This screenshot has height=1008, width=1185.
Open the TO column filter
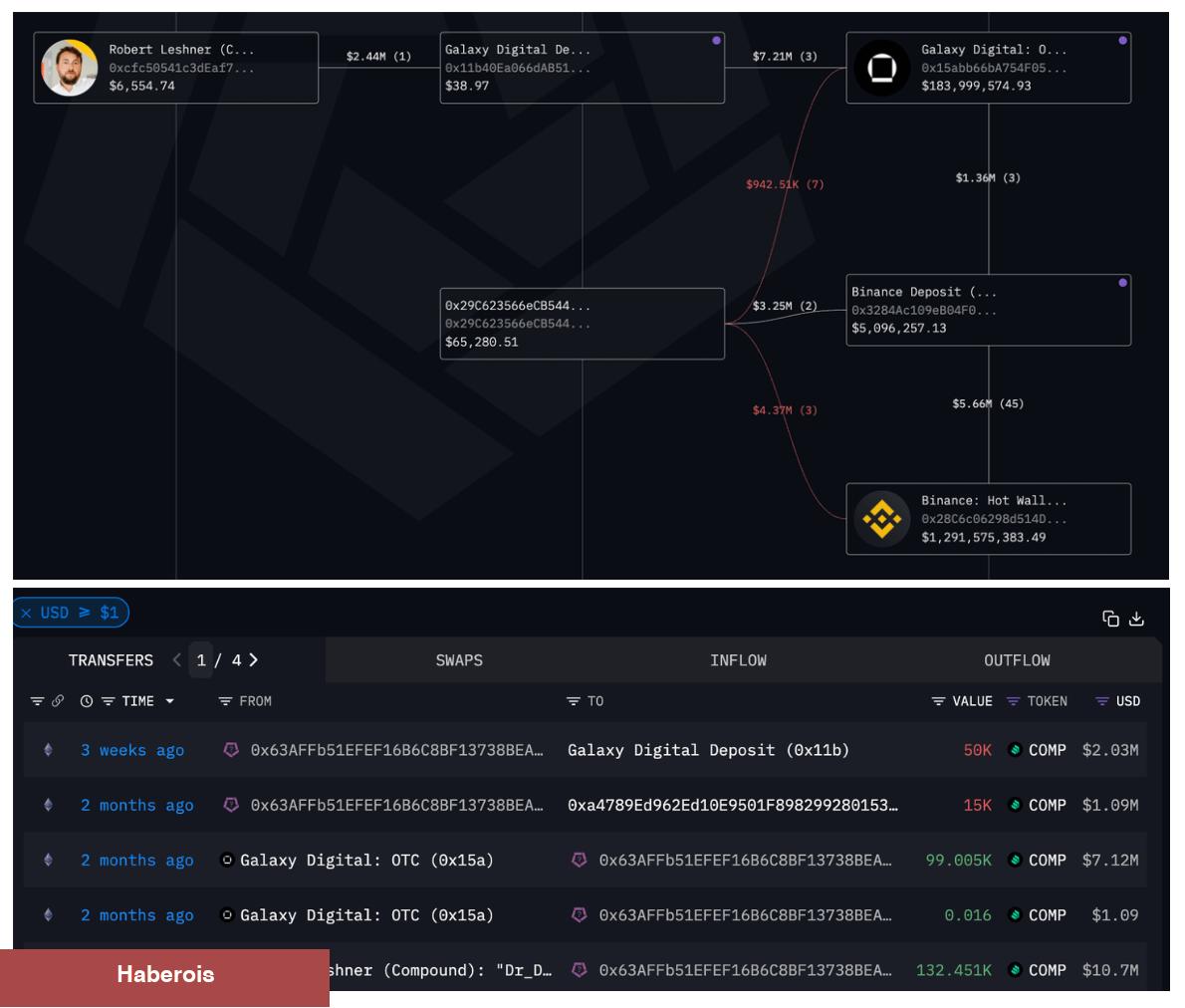573,701
